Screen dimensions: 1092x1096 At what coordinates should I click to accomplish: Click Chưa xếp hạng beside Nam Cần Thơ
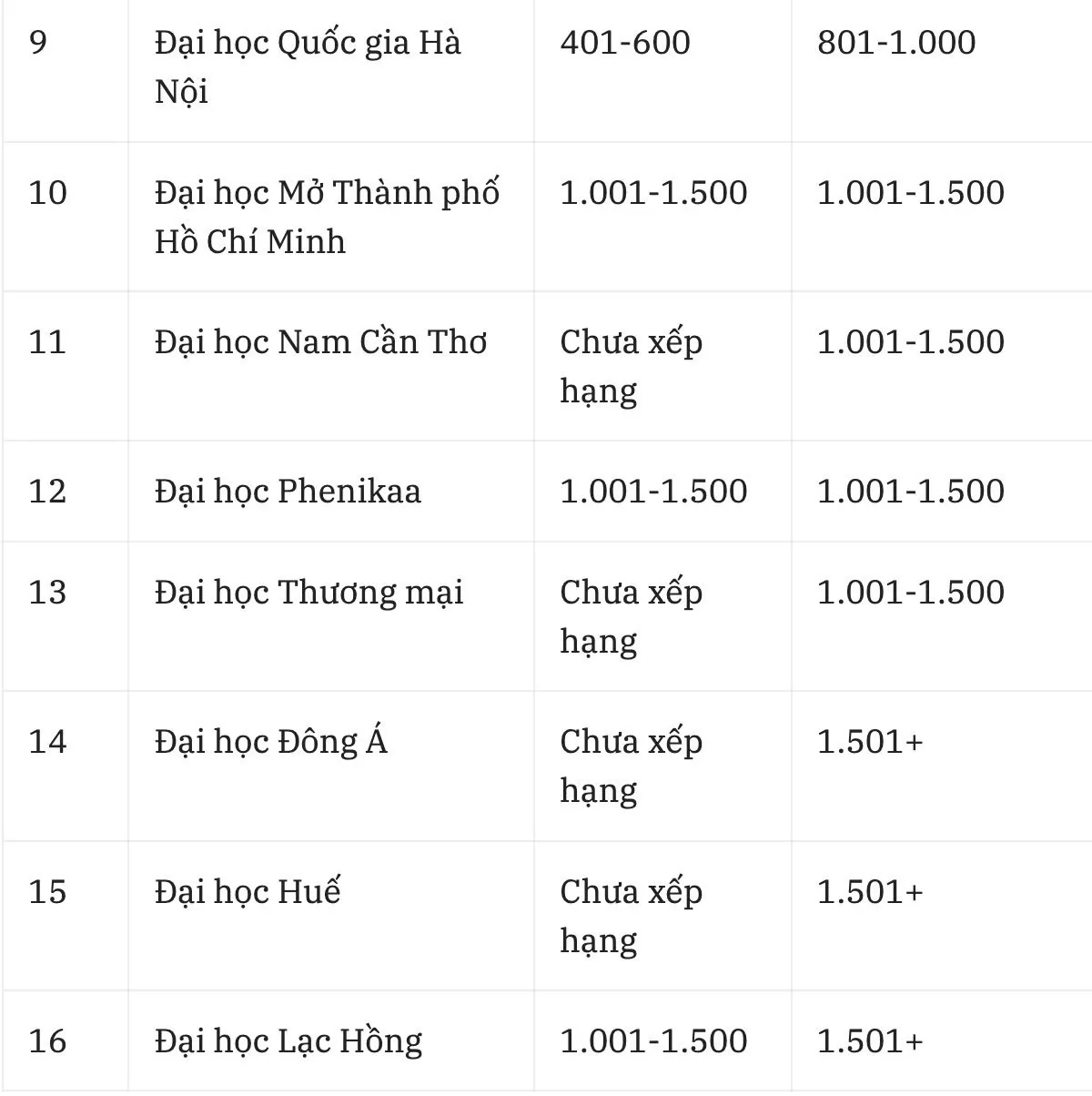tap(631, 367)
